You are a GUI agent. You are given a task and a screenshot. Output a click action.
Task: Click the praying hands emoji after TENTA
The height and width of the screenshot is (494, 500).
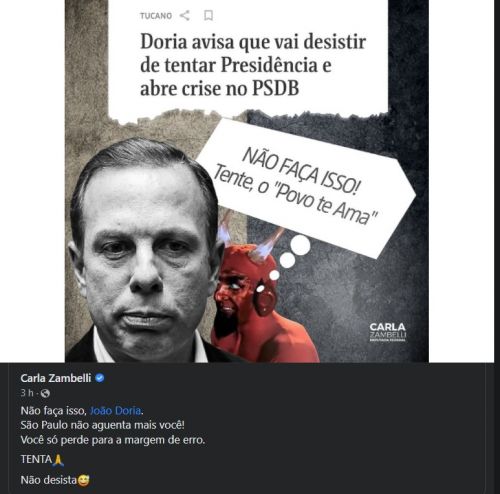[59, 460]
